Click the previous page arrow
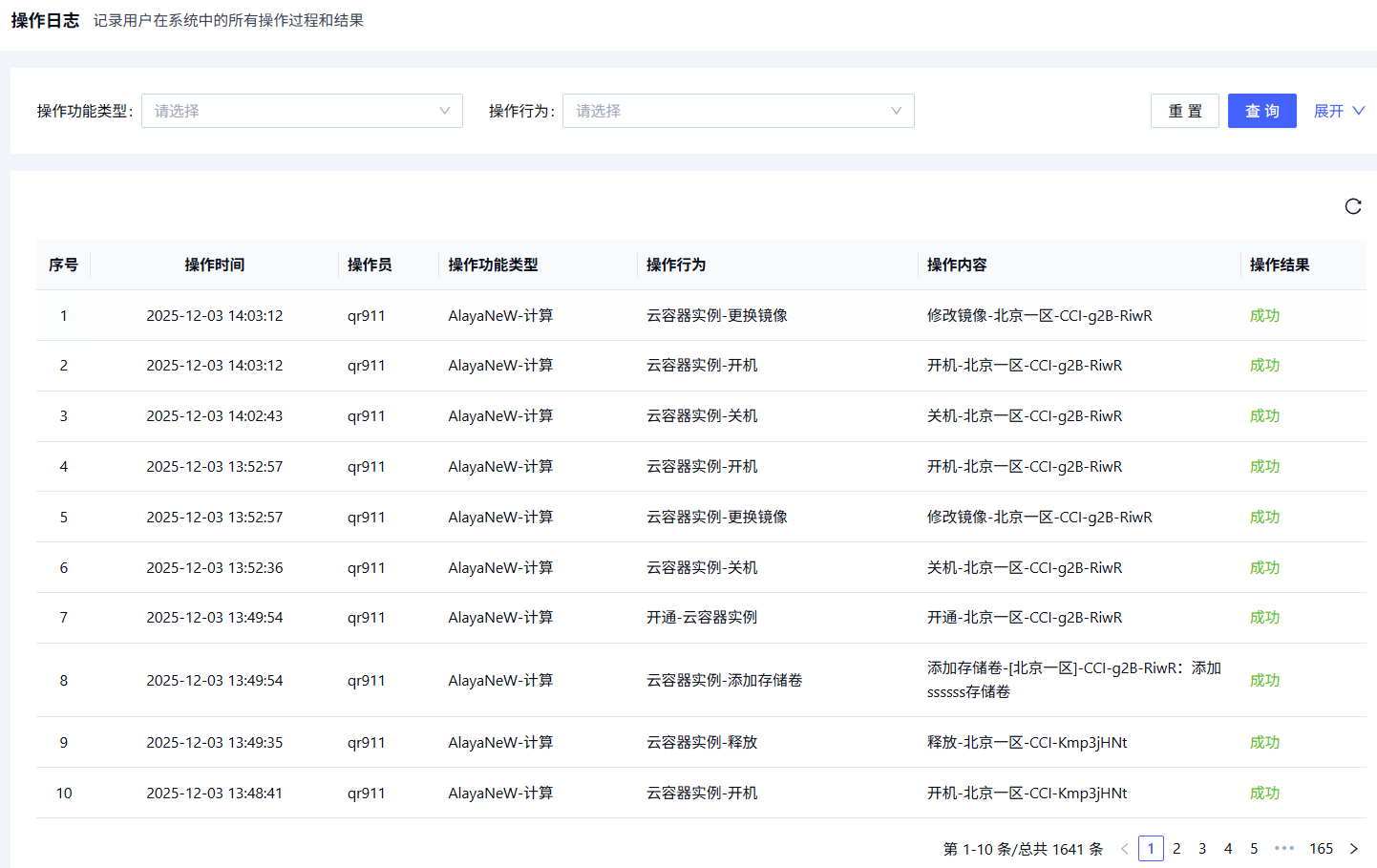Screen dimensions: 1377x868 pyautogui.click(x=1124, y=849)
